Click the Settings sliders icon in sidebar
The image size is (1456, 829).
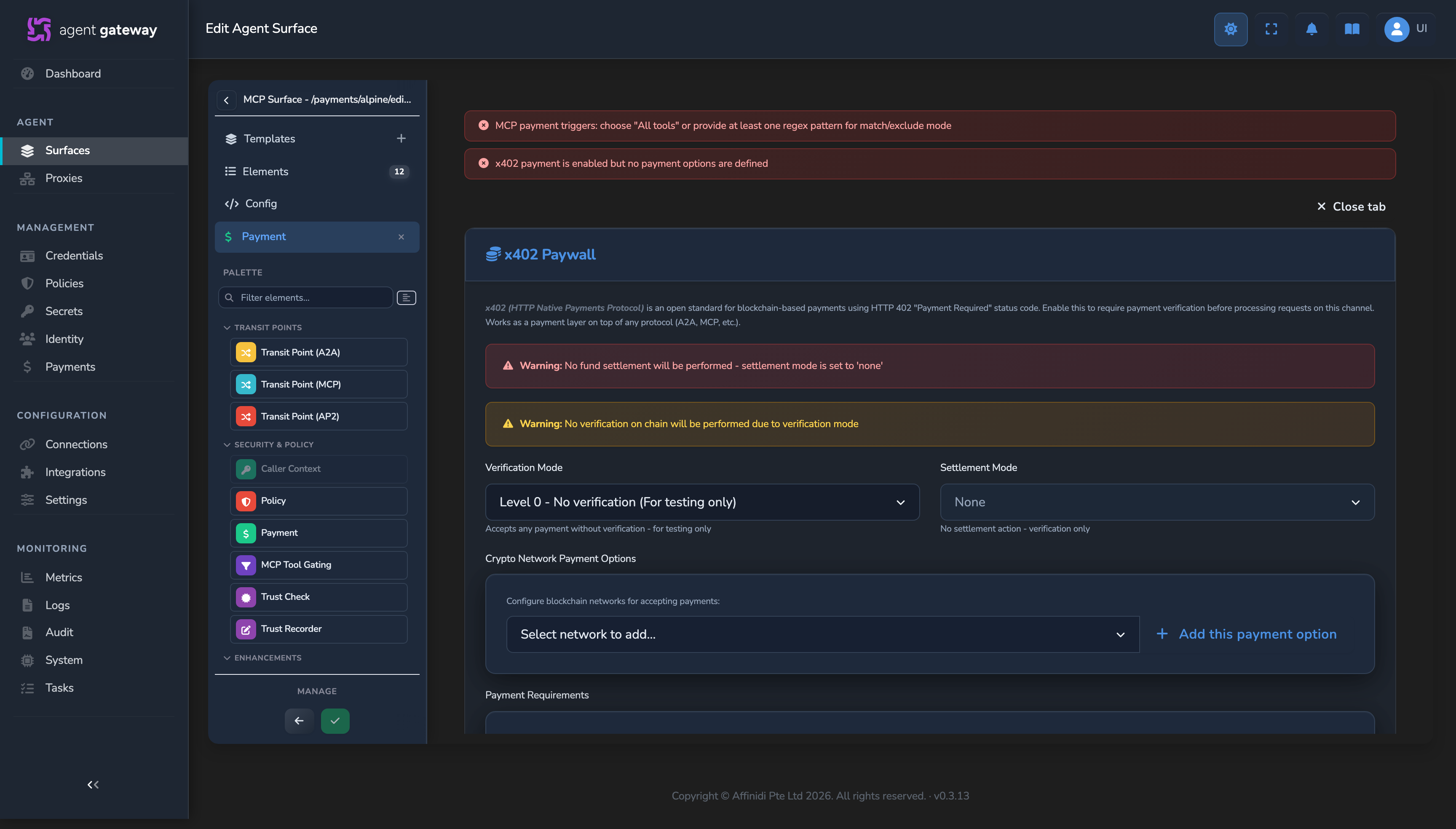click(27, 500)
